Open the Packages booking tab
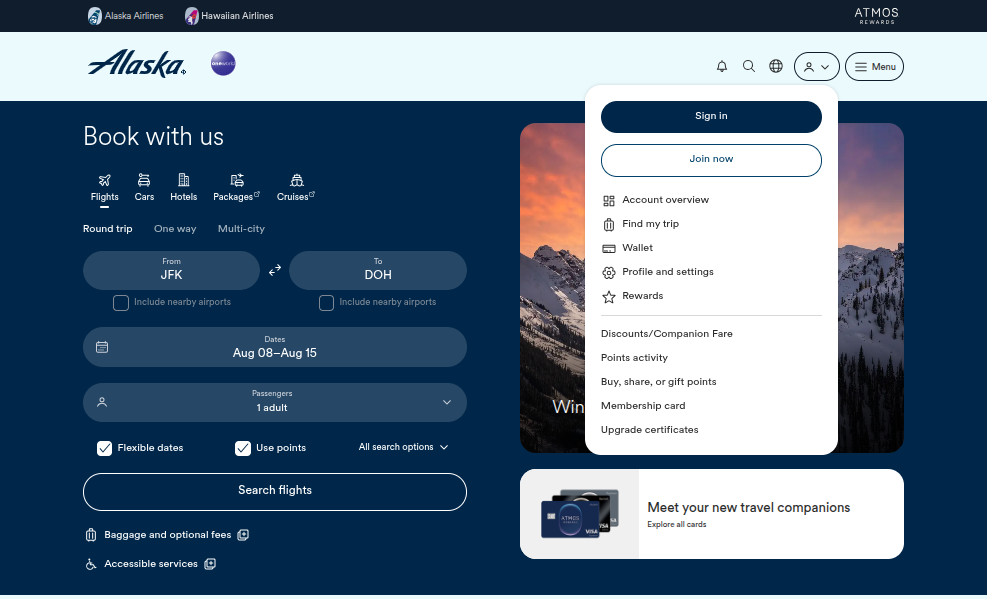The image size is (987, 599). coord(237,188)
